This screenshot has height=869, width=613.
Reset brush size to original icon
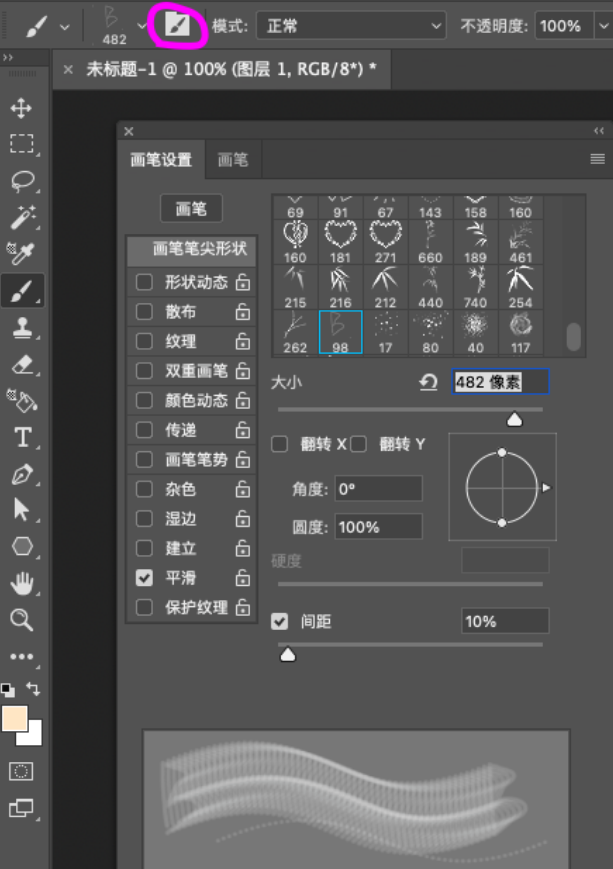tap(428, 382)
